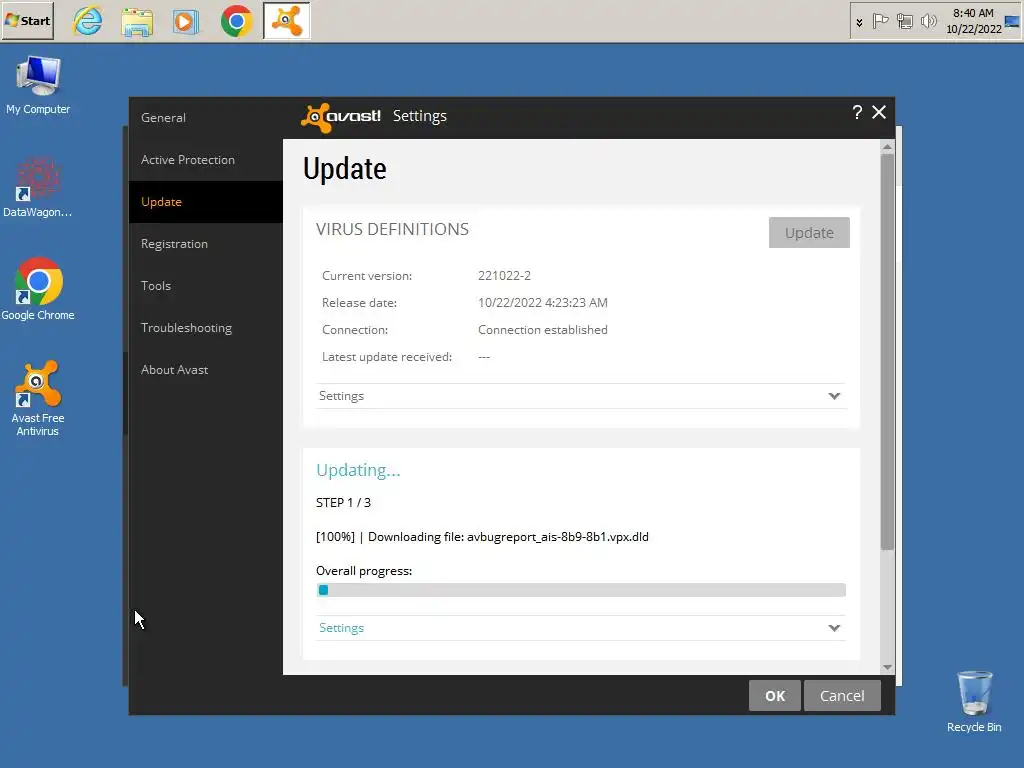Click the Connection established status text
The height and width of the screenshot is (768, 1024).
coord(543,330)
